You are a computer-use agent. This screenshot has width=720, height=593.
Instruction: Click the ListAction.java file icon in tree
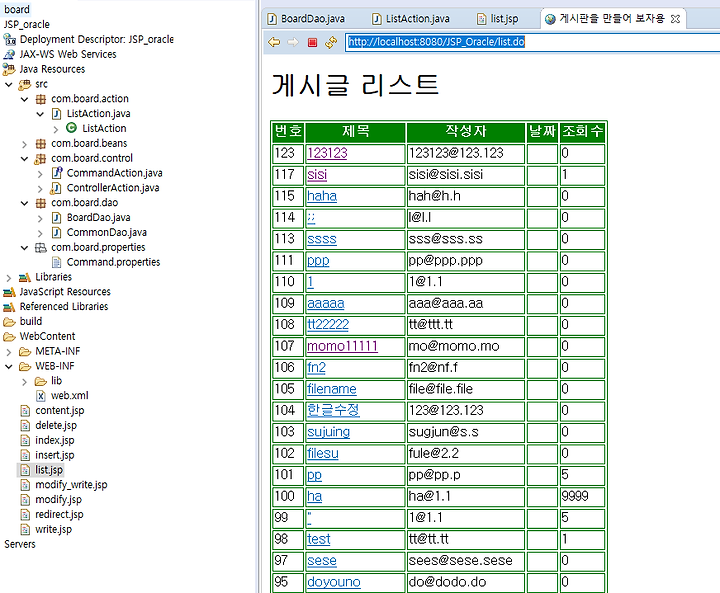tap(56, 113)
